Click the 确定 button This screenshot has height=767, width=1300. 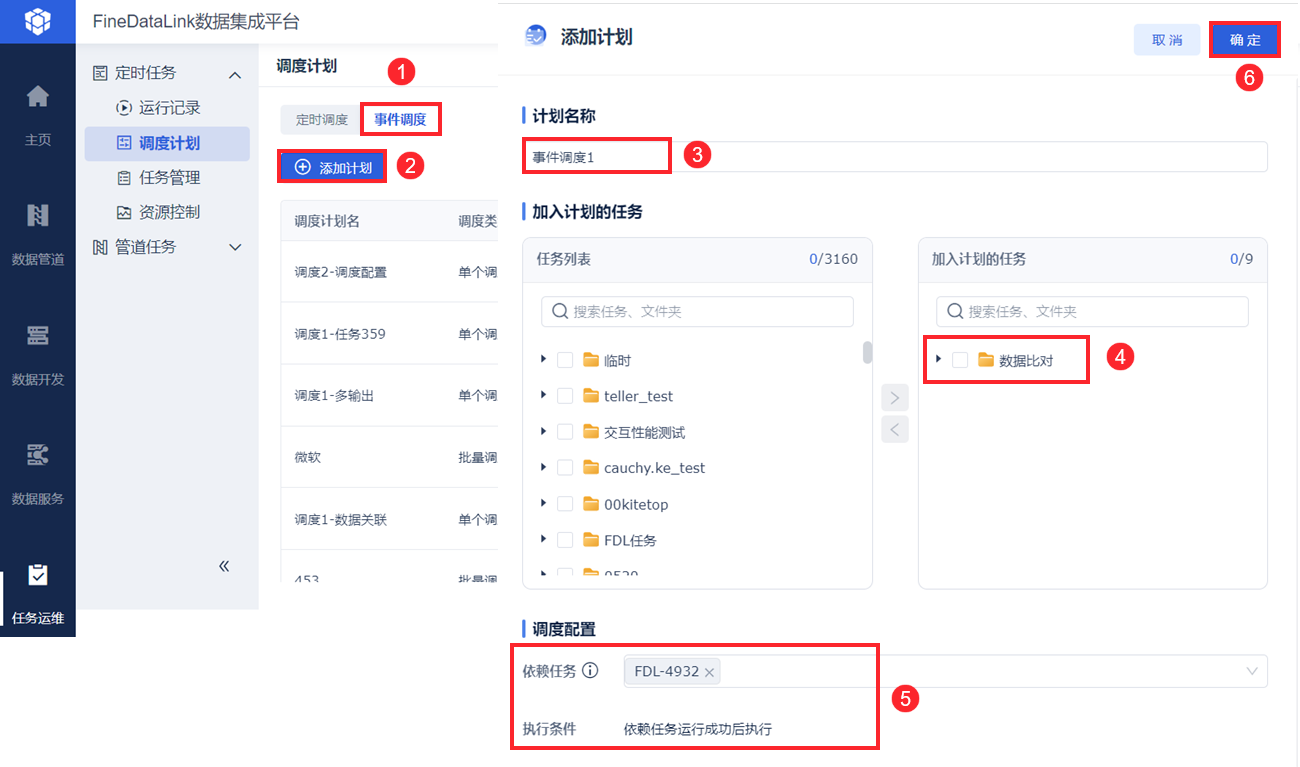pos(1245,40)
